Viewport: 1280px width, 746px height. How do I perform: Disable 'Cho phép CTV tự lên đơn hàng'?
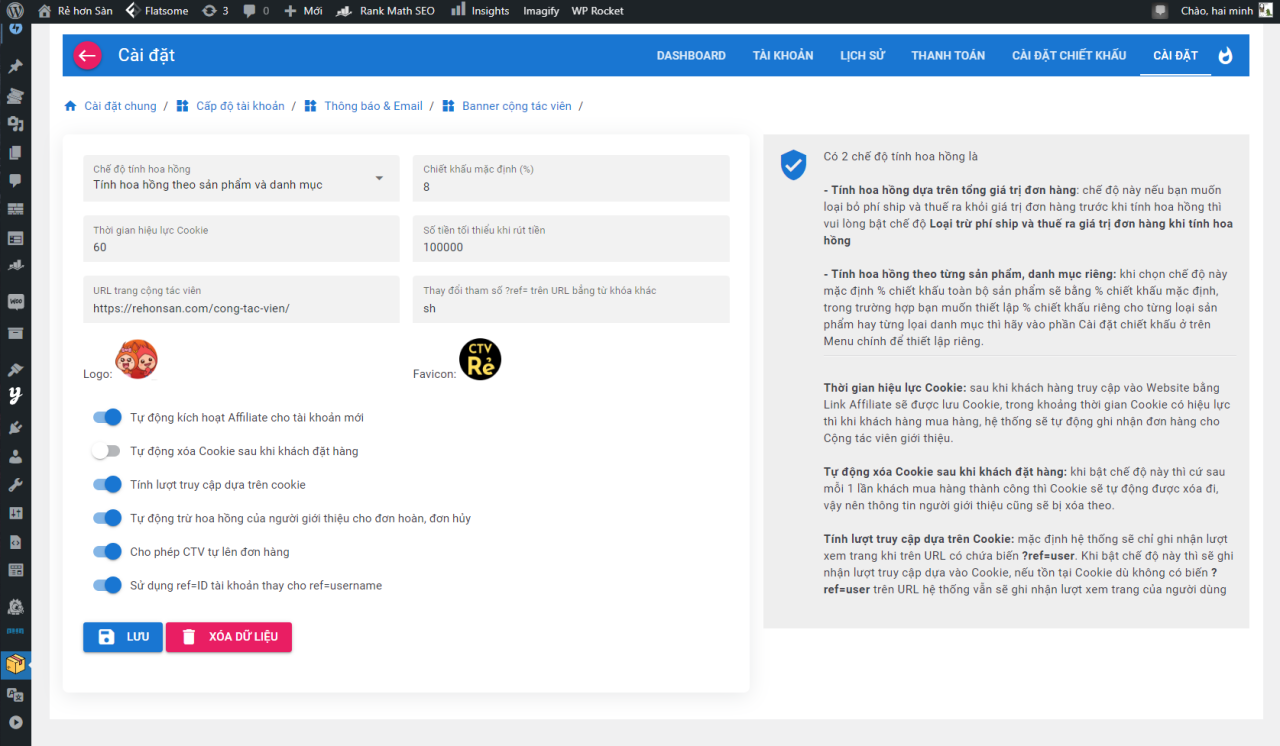tap(107, 551)
